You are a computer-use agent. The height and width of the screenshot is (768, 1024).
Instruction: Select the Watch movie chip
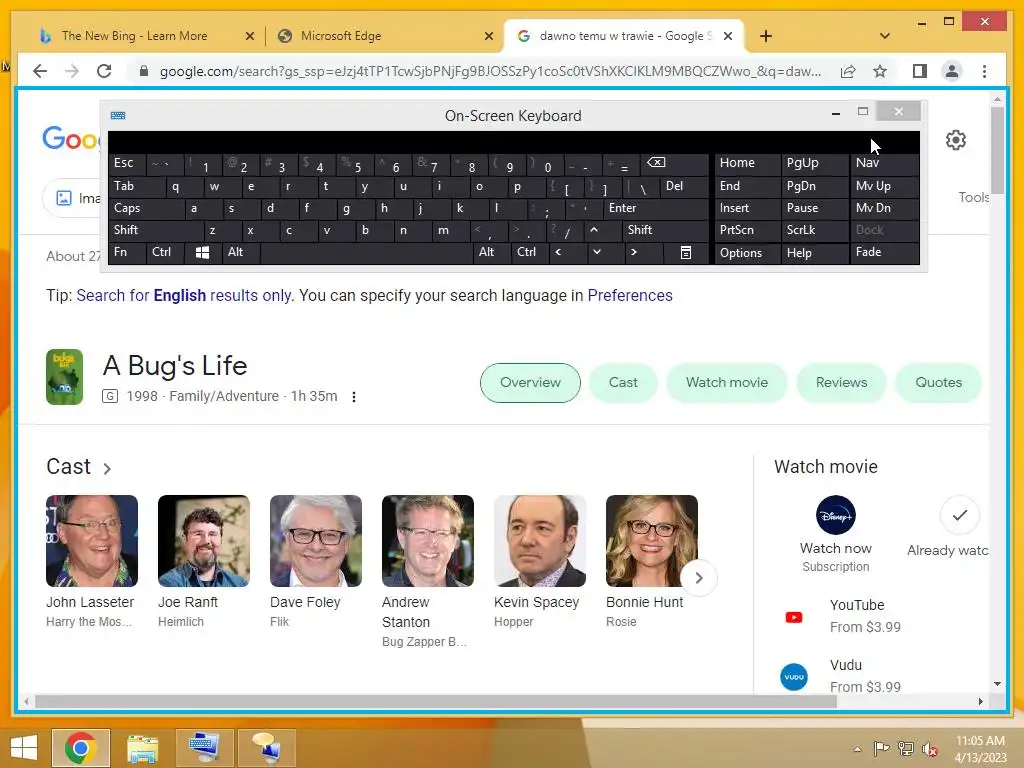pos(727,383)
